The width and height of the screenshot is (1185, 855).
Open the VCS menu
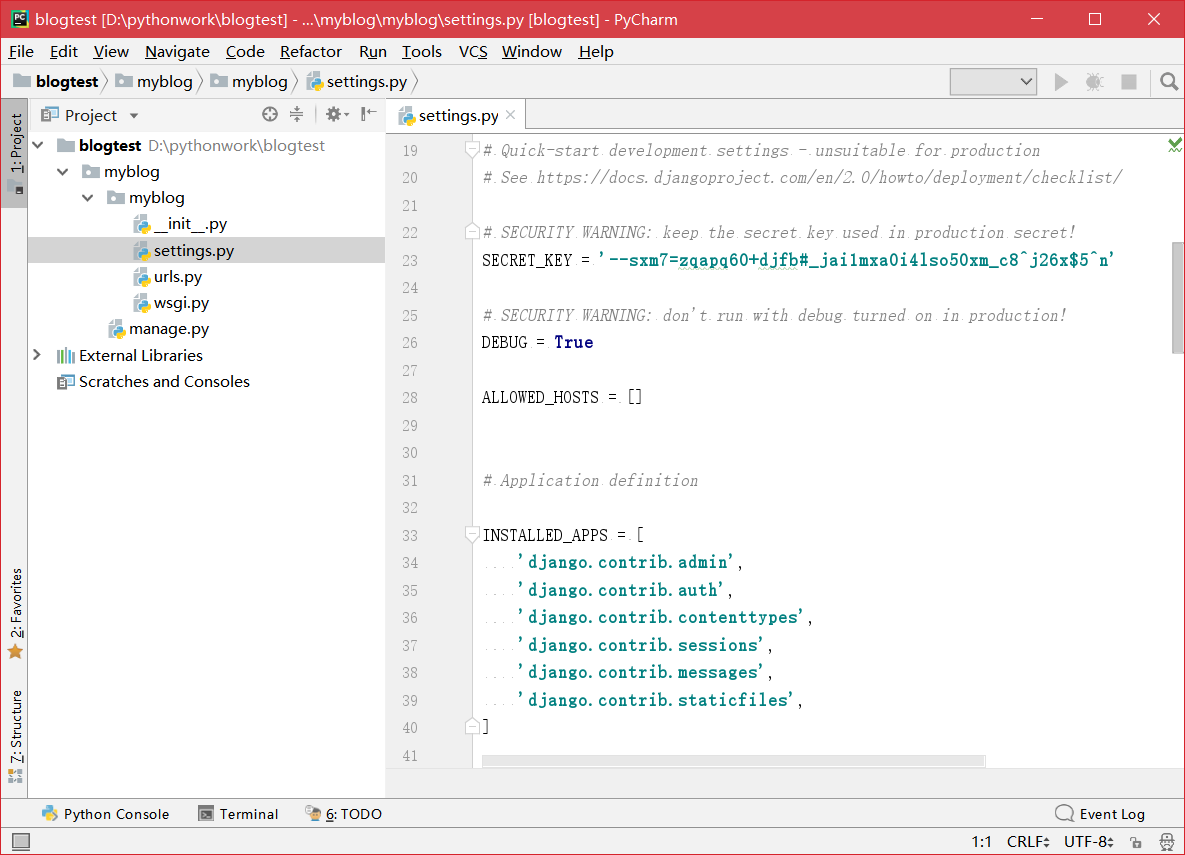pos(473,51)
